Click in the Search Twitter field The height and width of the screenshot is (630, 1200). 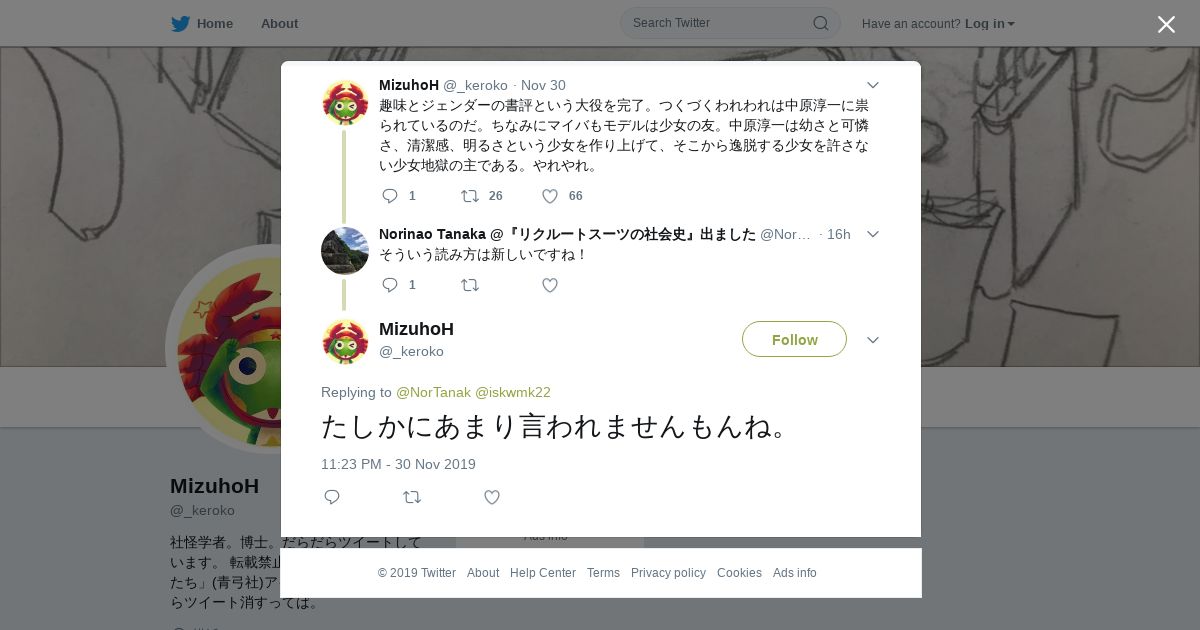720,23
